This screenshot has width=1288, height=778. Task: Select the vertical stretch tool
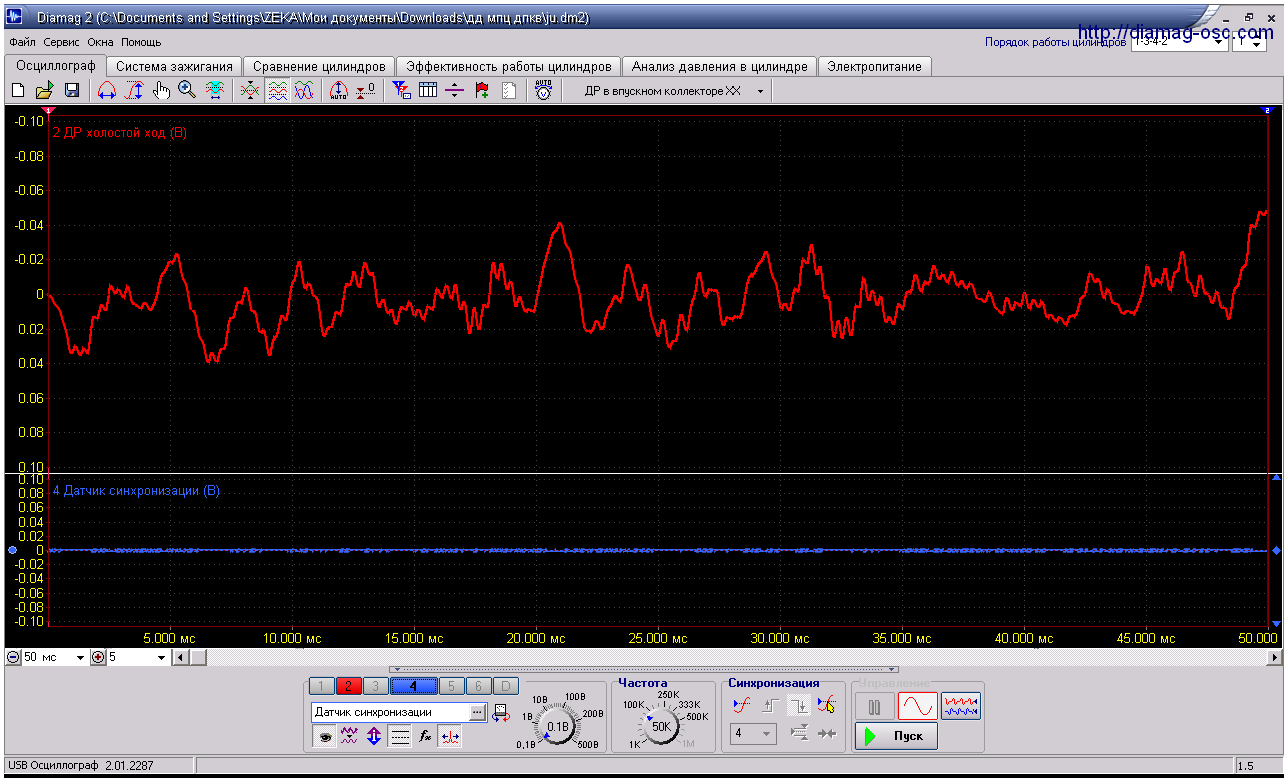pos(134,91)
